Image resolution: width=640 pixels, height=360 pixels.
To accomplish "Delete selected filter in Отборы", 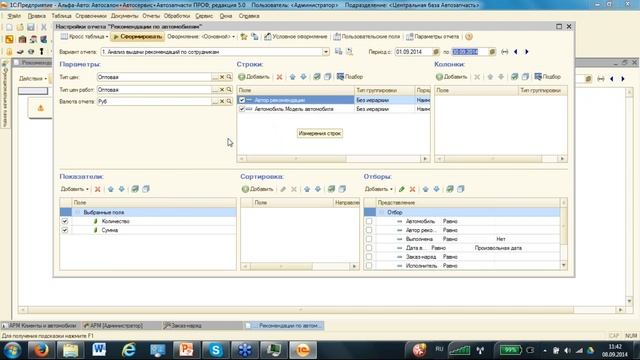I will pos(413,189).
